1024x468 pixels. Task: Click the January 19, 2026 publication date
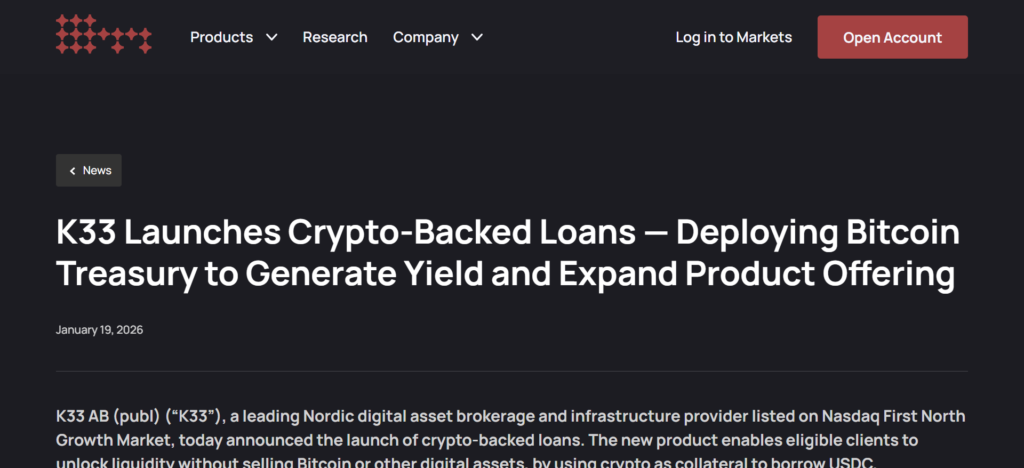[100, 330]
